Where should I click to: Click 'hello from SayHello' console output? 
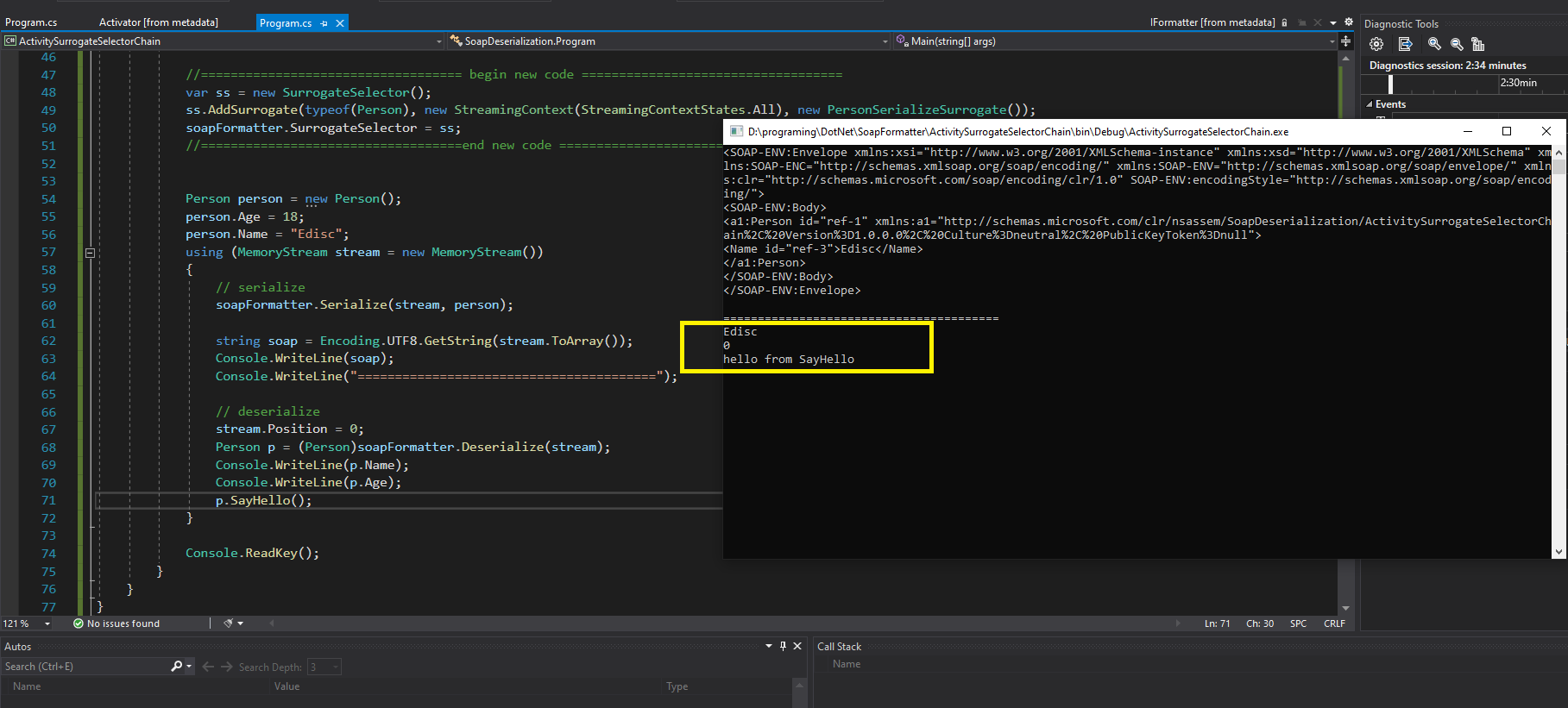pyautogui.click(x=789, y=359)
